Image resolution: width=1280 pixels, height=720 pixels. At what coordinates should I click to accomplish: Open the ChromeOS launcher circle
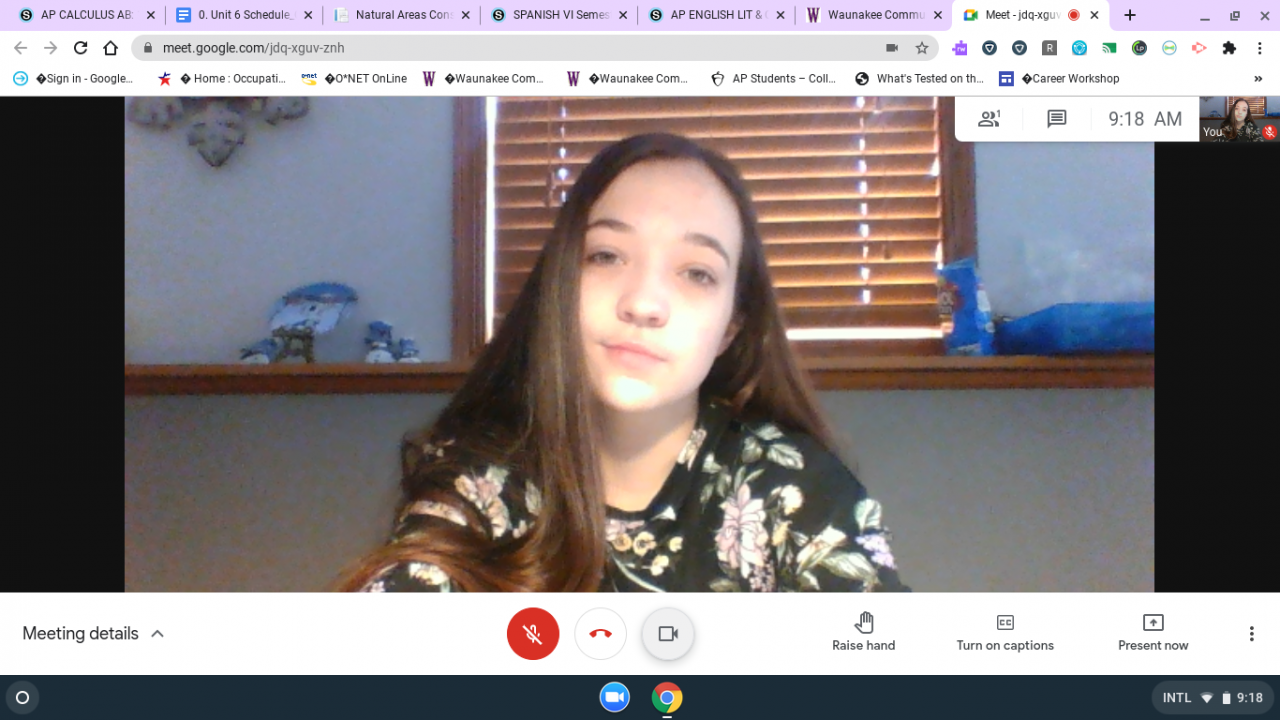(22, 697)
